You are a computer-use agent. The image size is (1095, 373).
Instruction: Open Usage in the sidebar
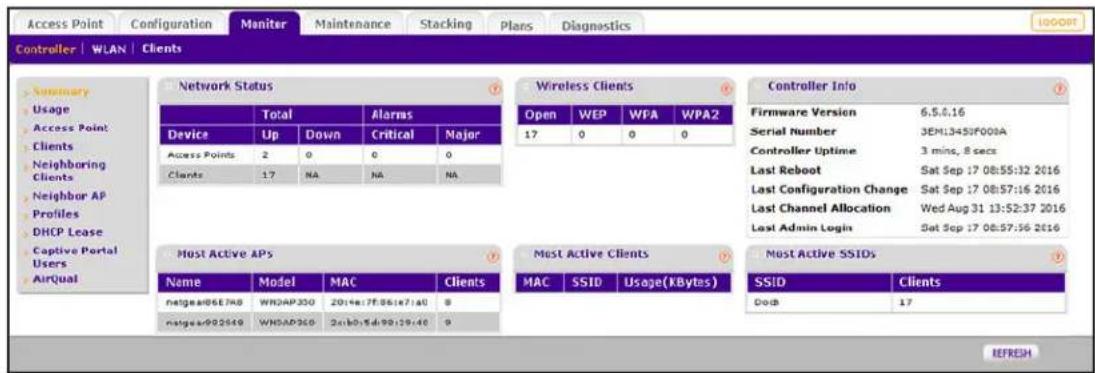coord(50,110)
